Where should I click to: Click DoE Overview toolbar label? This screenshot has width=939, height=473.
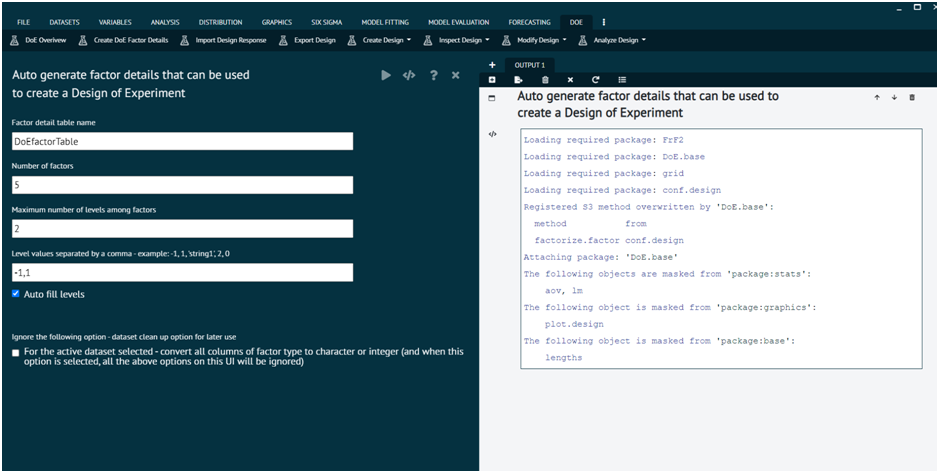pyautogui.click(x=46, y=41)
